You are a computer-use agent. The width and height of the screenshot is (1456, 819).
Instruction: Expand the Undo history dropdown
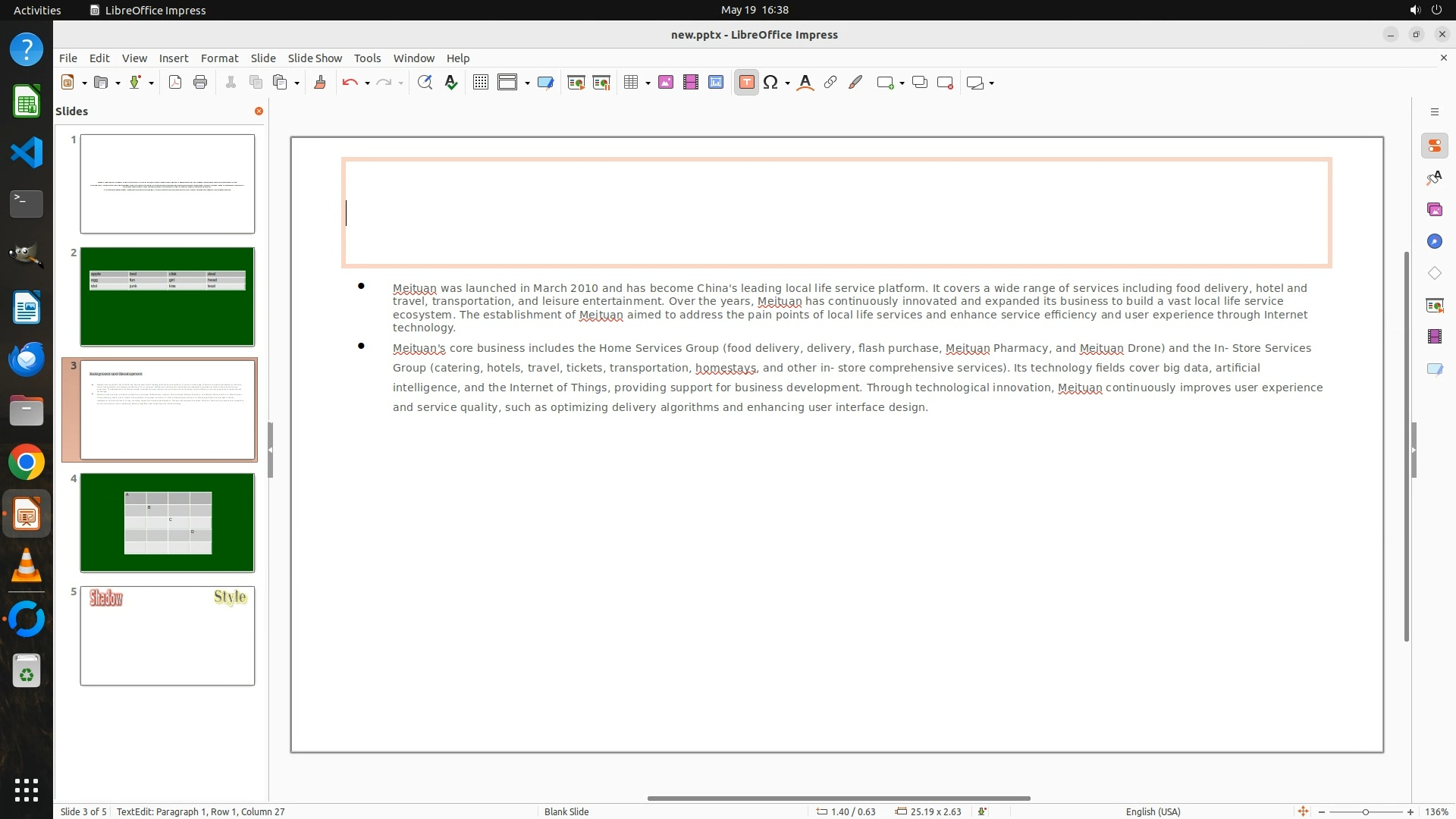[367, 83]
